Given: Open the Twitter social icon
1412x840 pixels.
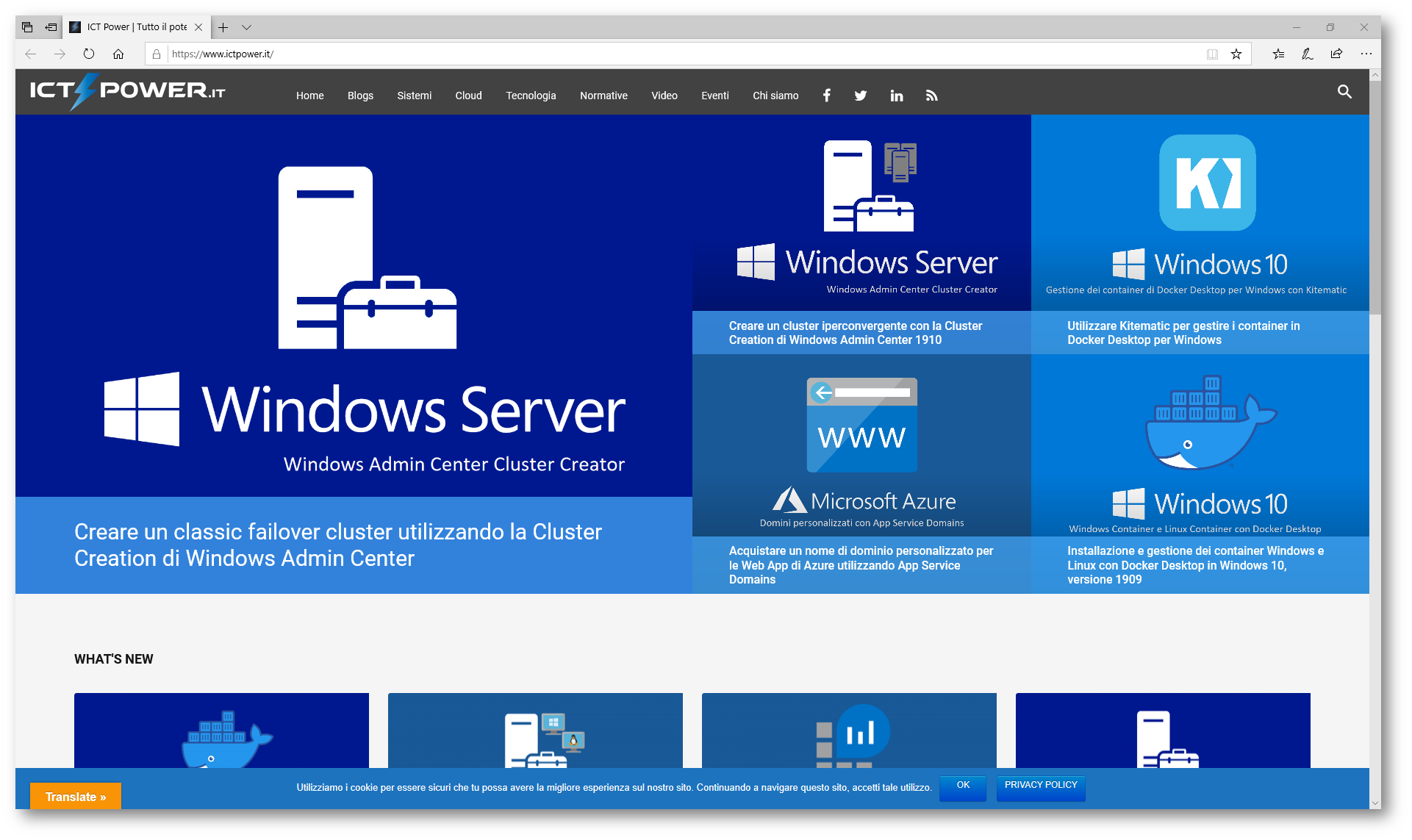Looking at the screenshot, I should tap(860, 96).
